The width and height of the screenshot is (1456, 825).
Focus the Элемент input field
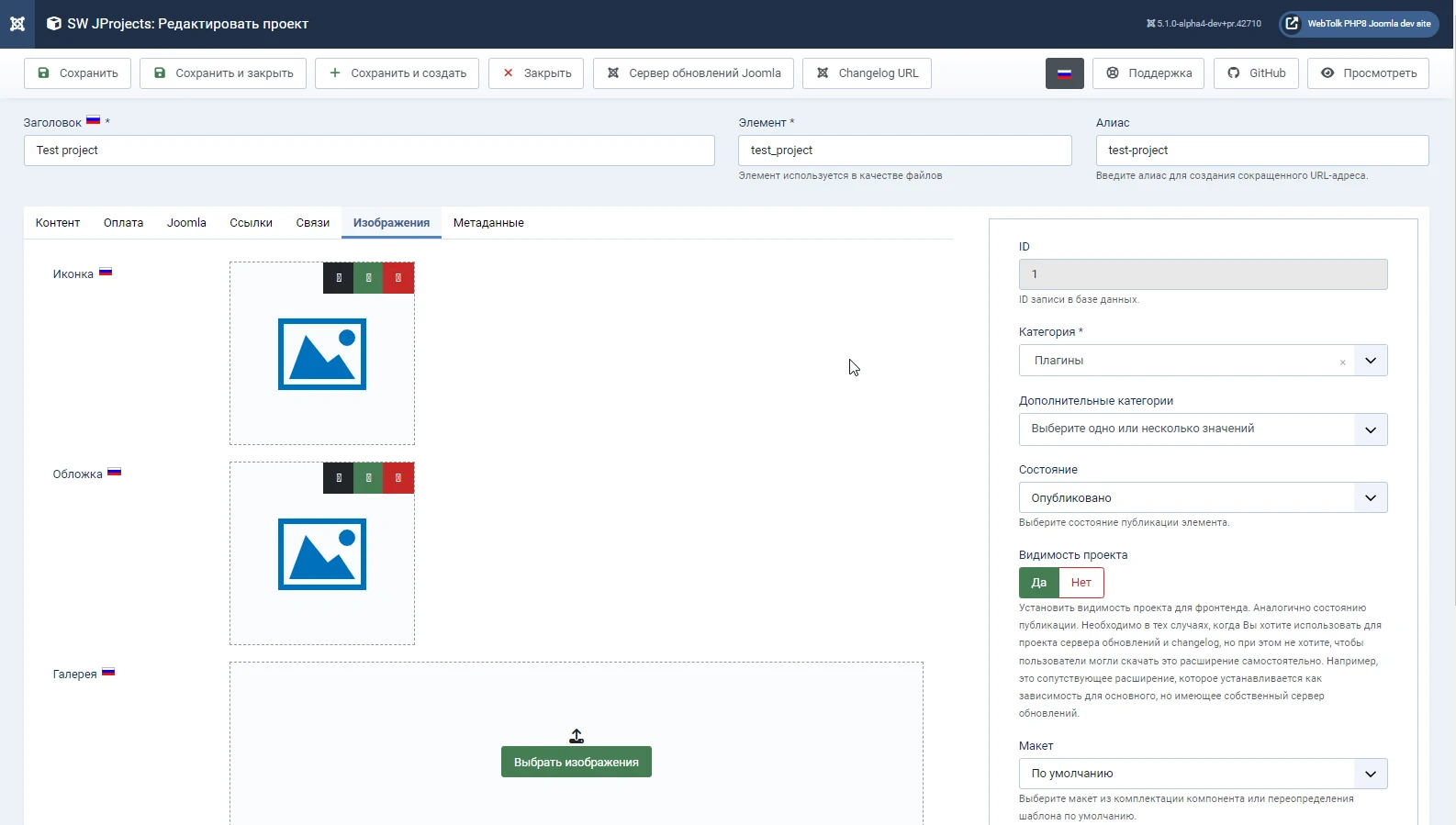[904, 151]
